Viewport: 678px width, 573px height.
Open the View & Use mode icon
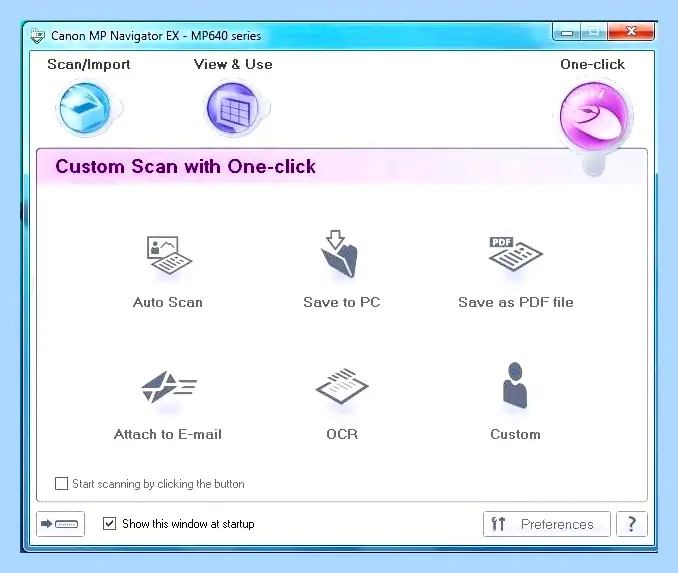(233, 108)
